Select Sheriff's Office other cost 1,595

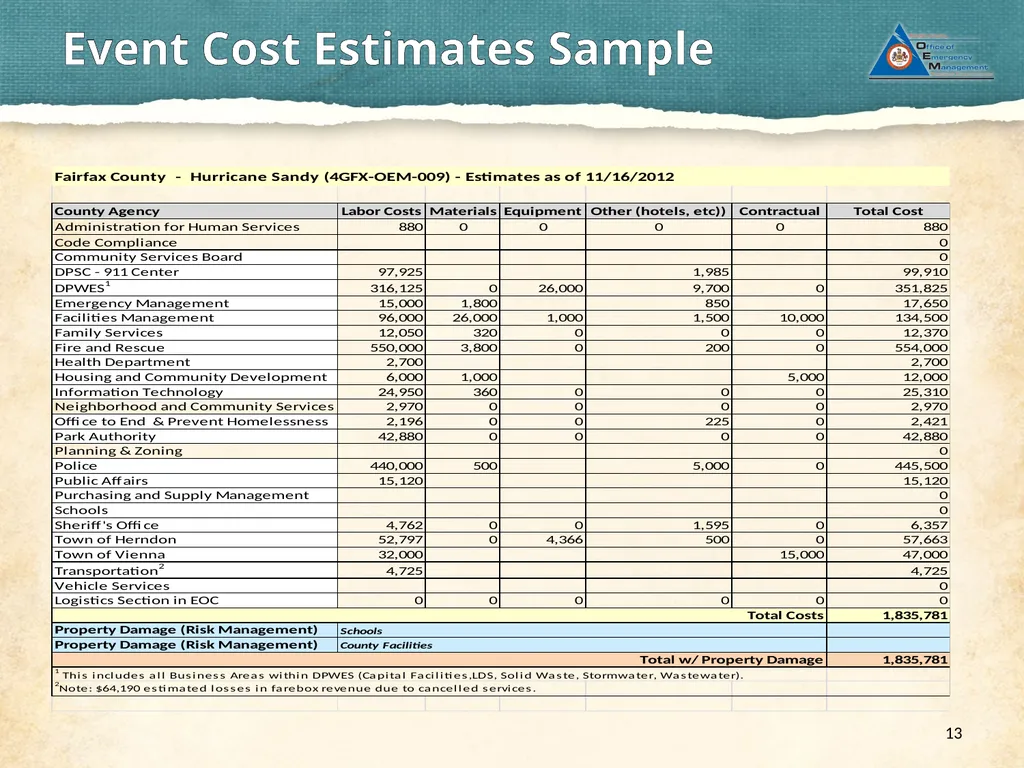tap(711, 525)
